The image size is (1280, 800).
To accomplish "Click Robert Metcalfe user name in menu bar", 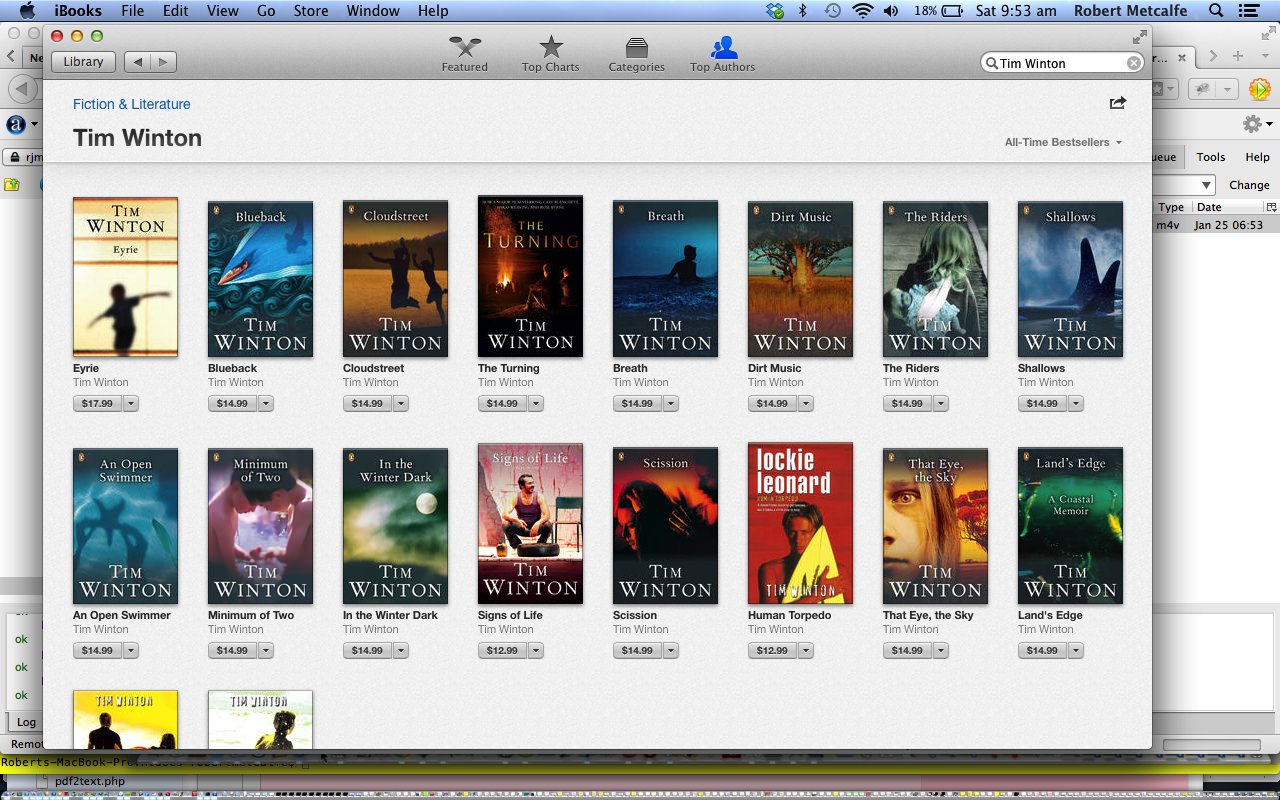I will coord(1131,11).
